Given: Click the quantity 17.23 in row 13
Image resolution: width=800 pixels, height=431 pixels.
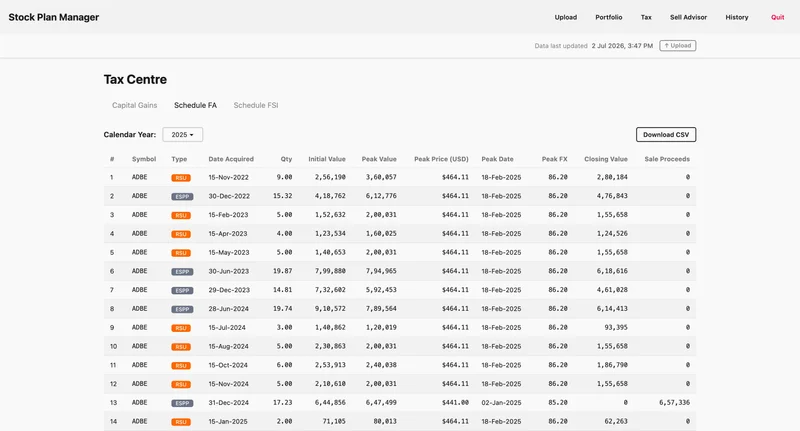Looking at the screenshot, I should 283,402.
